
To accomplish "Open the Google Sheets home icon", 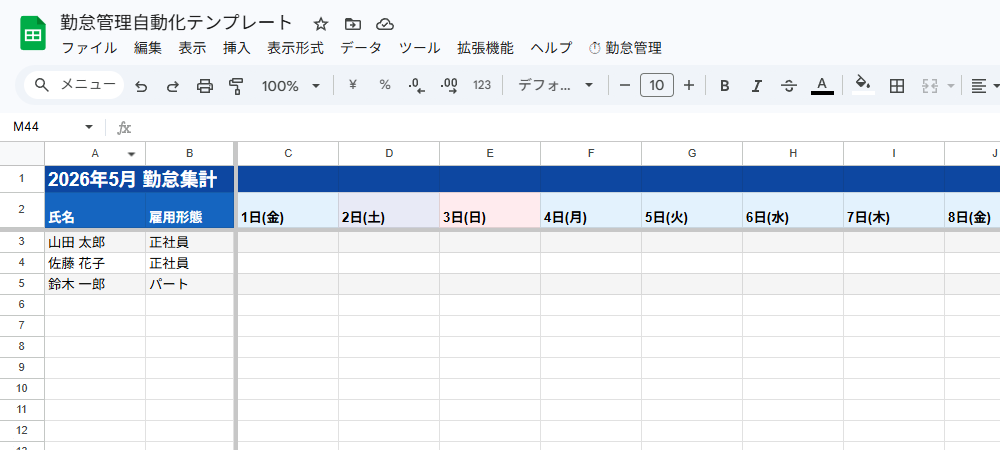I will [31, 34].
